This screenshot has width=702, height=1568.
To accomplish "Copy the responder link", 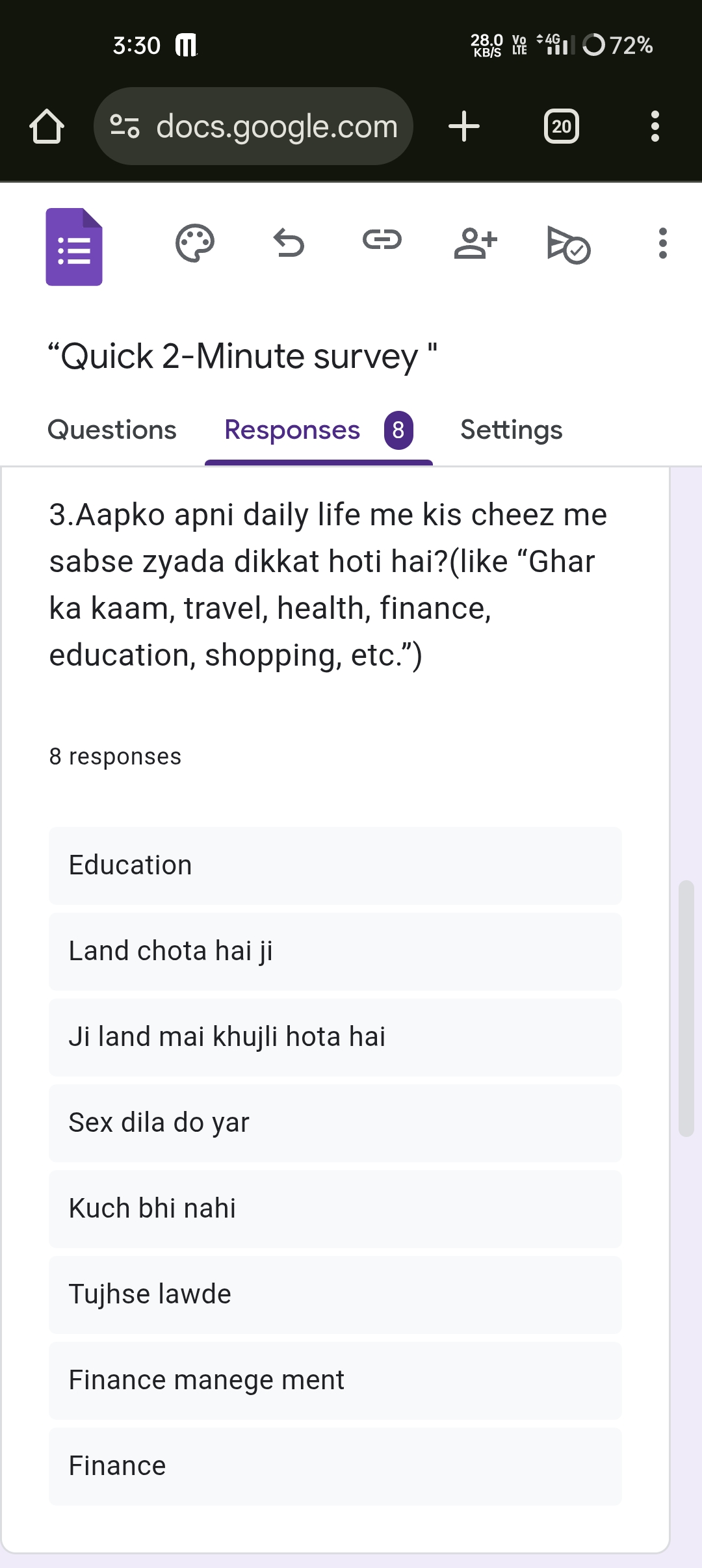I will (382, 241).
